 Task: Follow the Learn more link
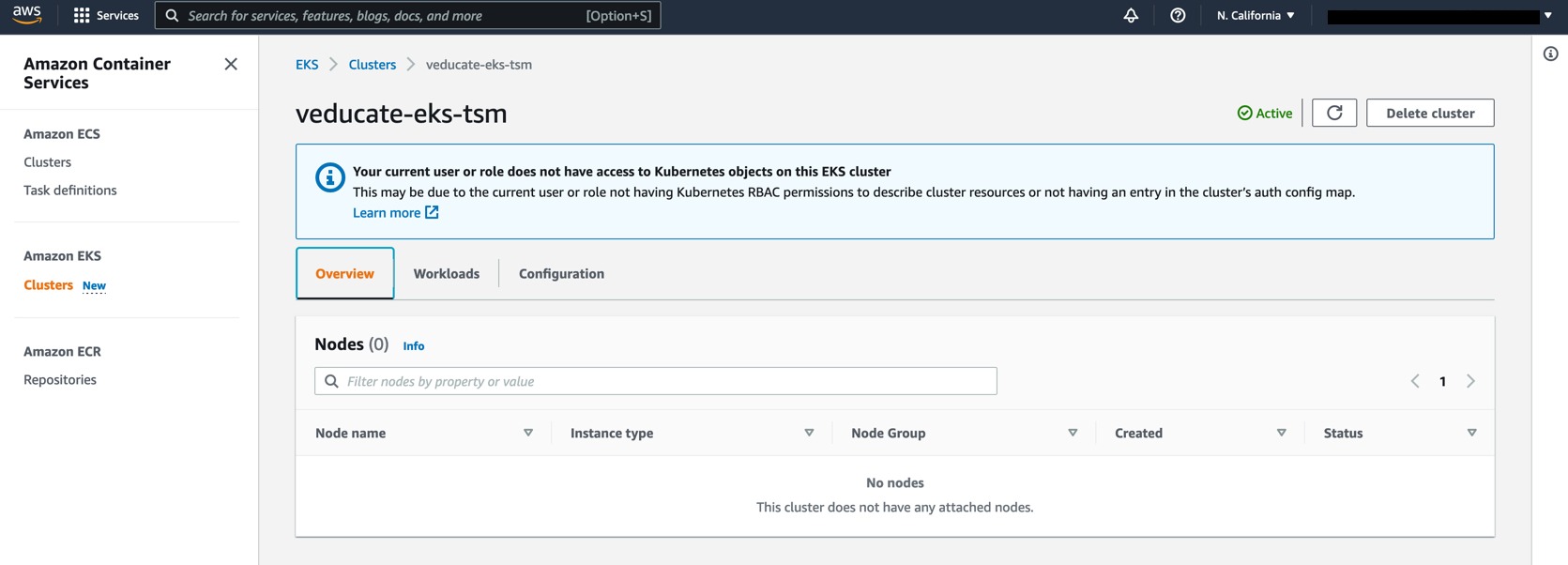(x=387, y=212)
